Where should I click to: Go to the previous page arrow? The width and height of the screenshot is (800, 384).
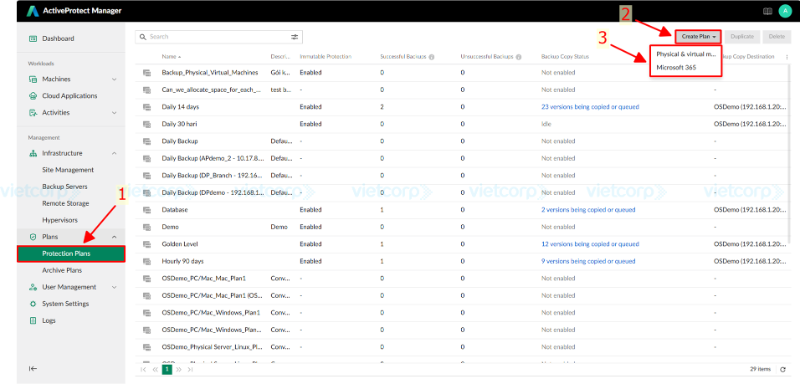(155, 369)
